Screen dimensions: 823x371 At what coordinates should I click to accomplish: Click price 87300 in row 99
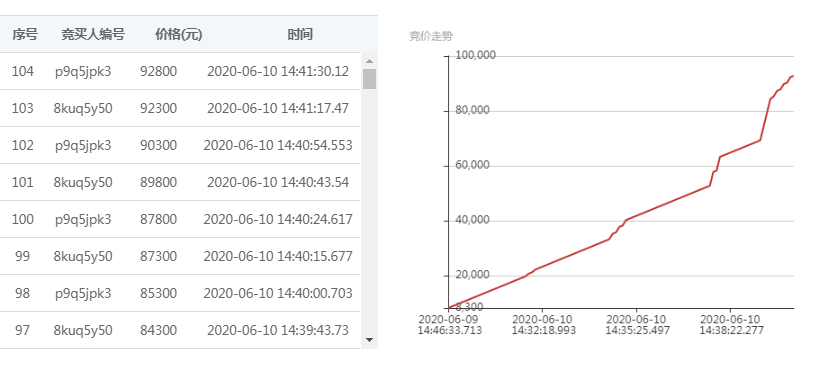pos(159,257)
